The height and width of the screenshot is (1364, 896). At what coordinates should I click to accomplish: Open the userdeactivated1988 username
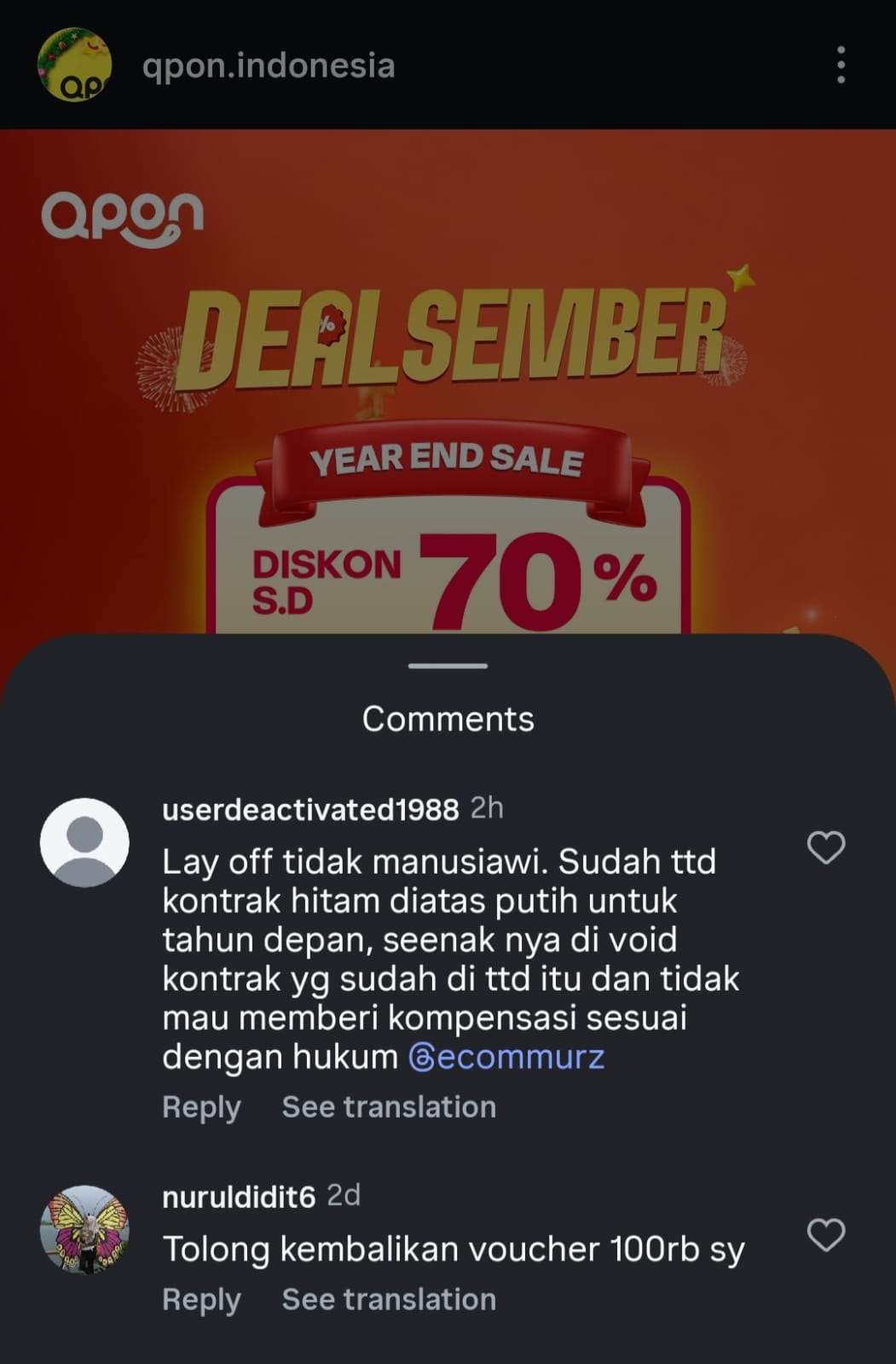point(310,809)
